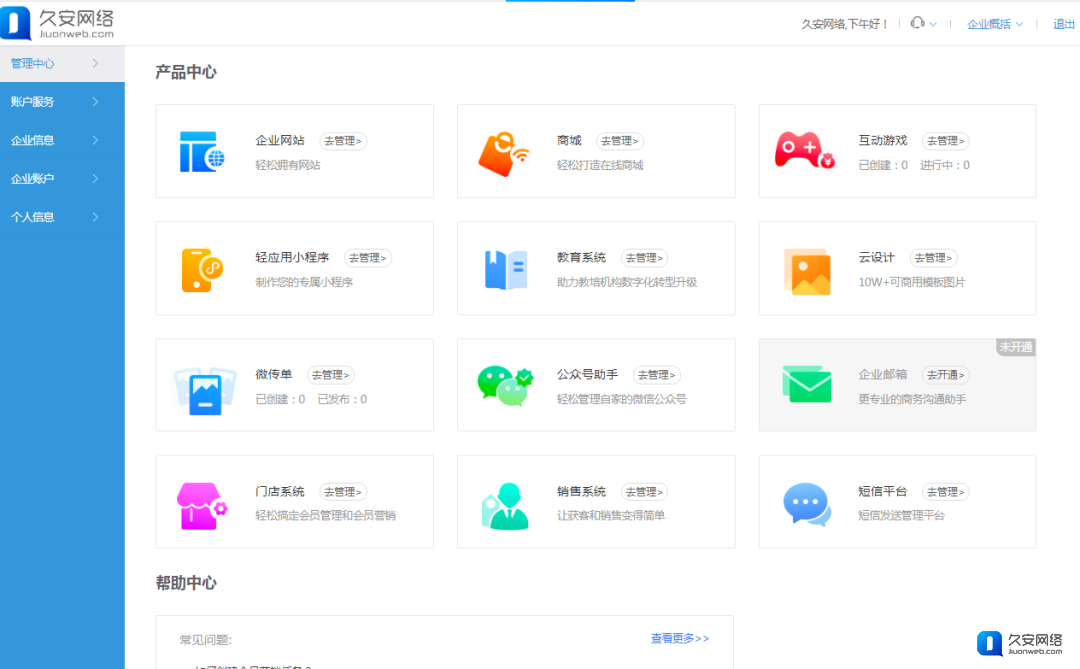Click 去管理 button for 企业网站
This screenshot has width=1080, height=669.
[x=343, y=141]
